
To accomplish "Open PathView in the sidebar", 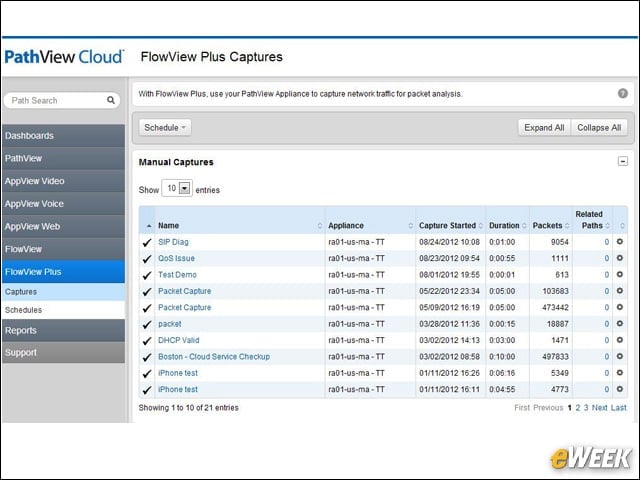I will 63,158.
